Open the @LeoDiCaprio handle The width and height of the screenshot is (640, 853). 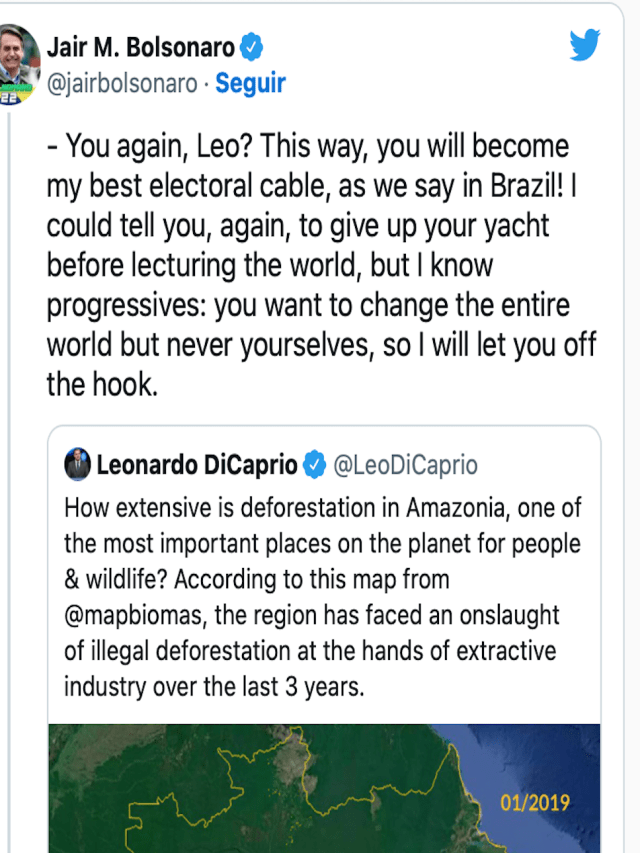coord(405,465)
